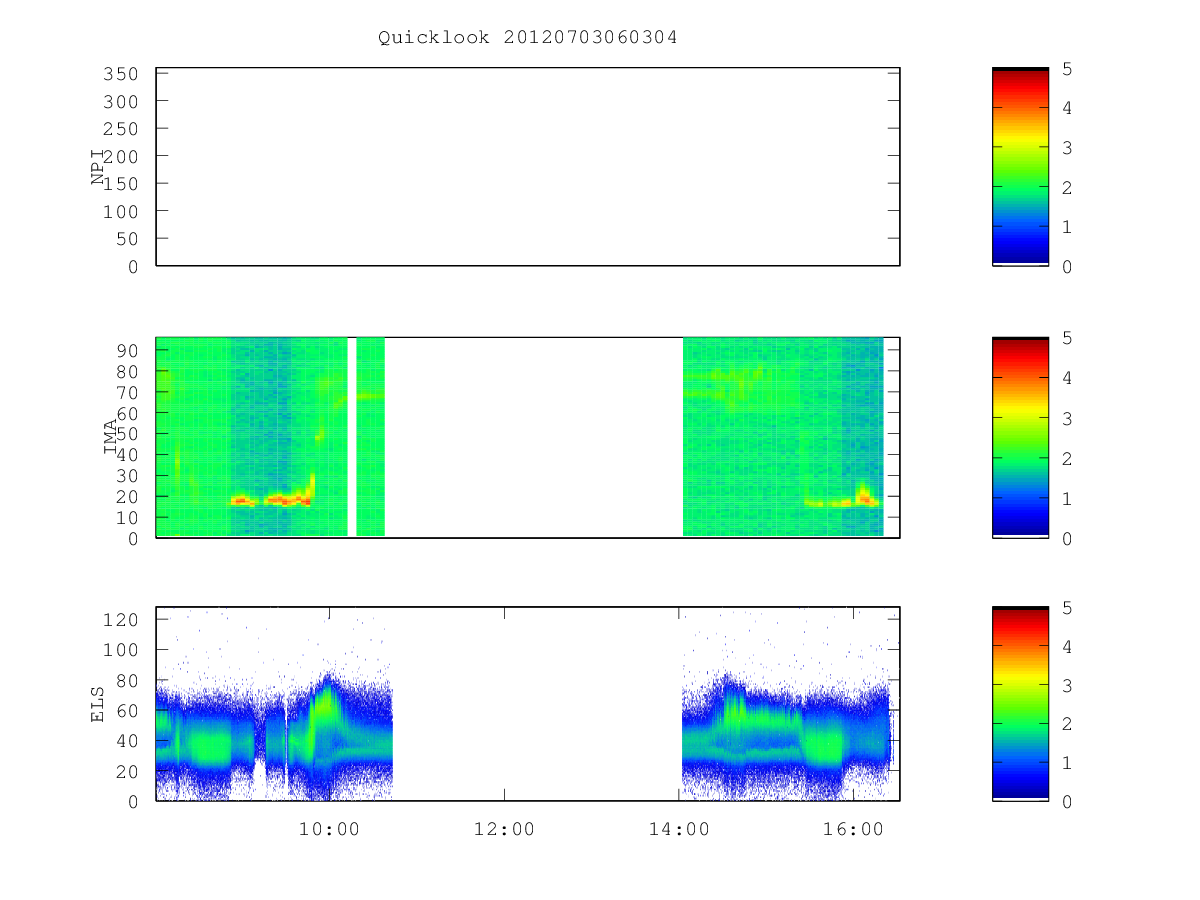Click the 80 tick label on ELS axis
Image resolution: width=1200 pixels, height=900 pixels.
coord(127,680)
